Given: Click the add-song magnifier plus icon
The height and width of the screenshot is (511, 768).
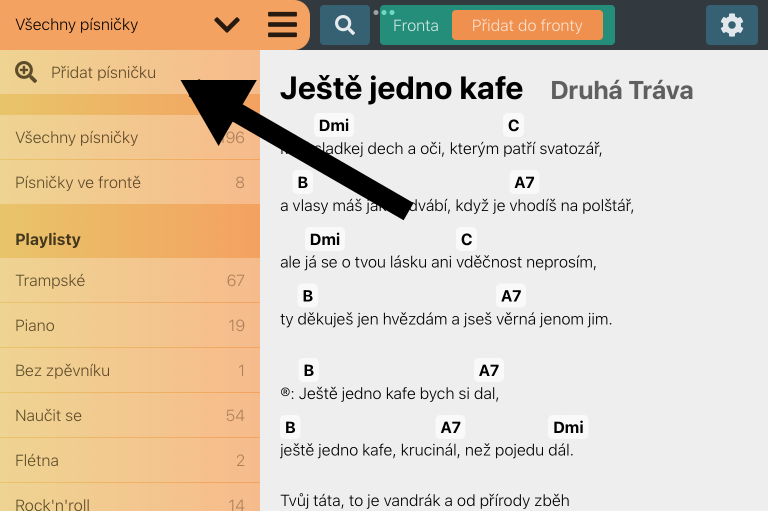Looking at the screenshot, I should [x=25, y=73].
